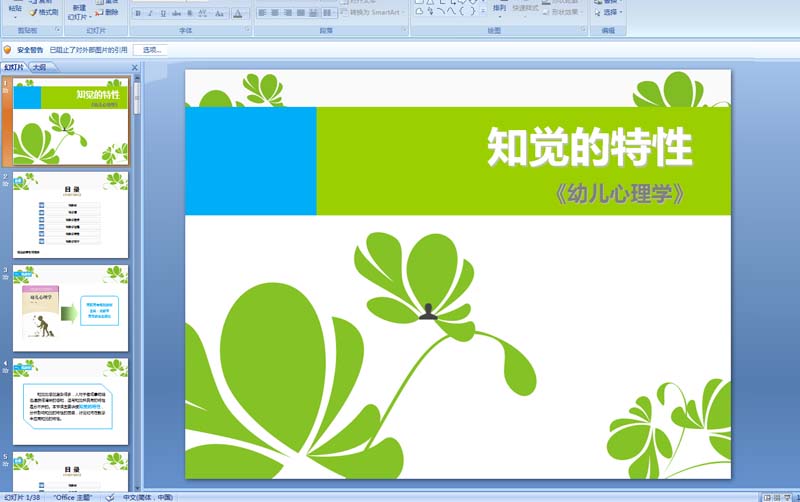Select slide 2 table of contents thumbnail
This screenshot has height=502, width=800.
point(70,215)
